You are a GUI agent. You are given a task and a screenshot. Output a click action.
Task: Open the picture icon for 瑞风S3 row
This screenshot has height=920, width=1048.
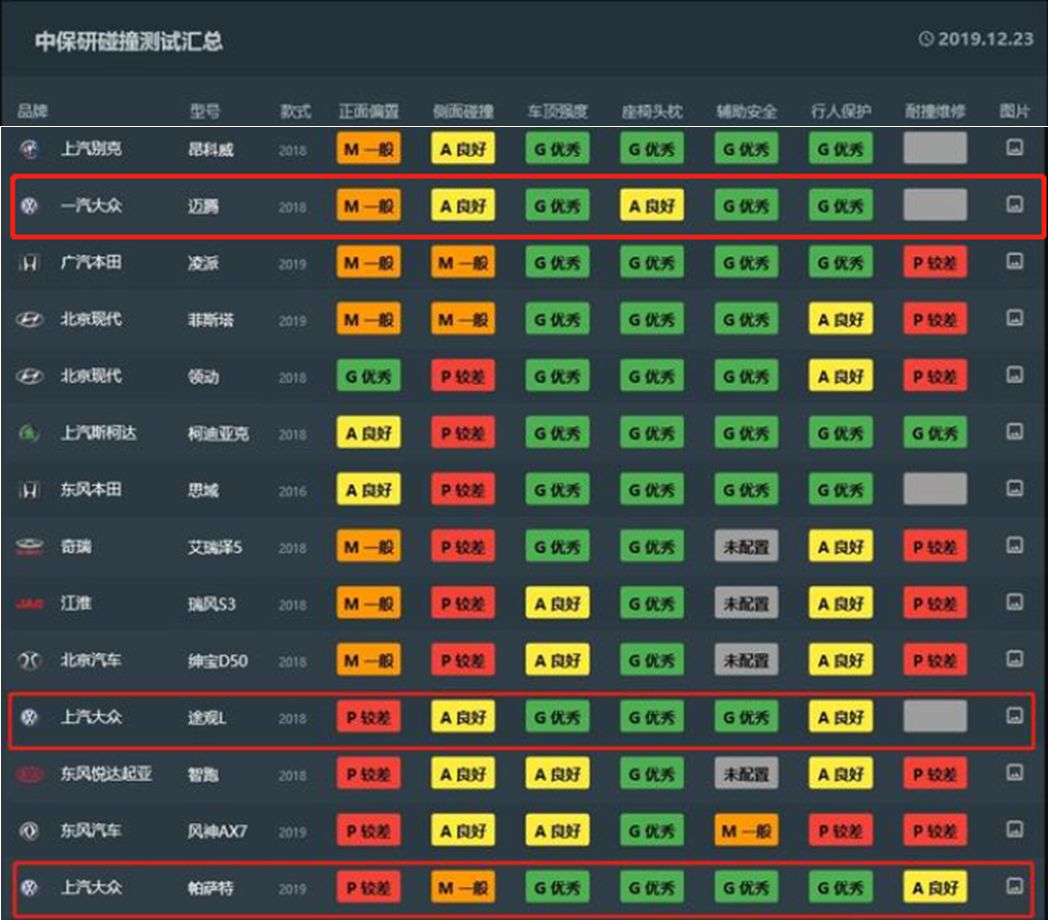tap(1014, 602)
